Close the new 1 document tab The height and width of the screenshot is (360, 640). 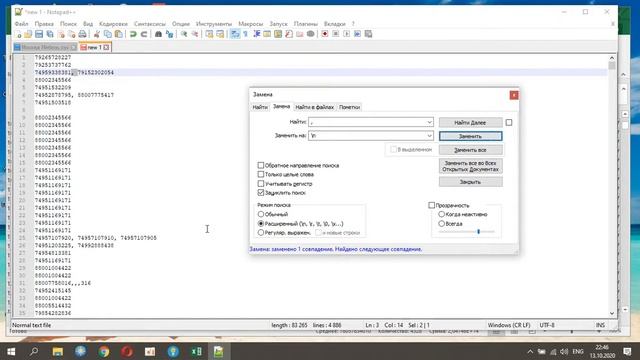point(106,48)
